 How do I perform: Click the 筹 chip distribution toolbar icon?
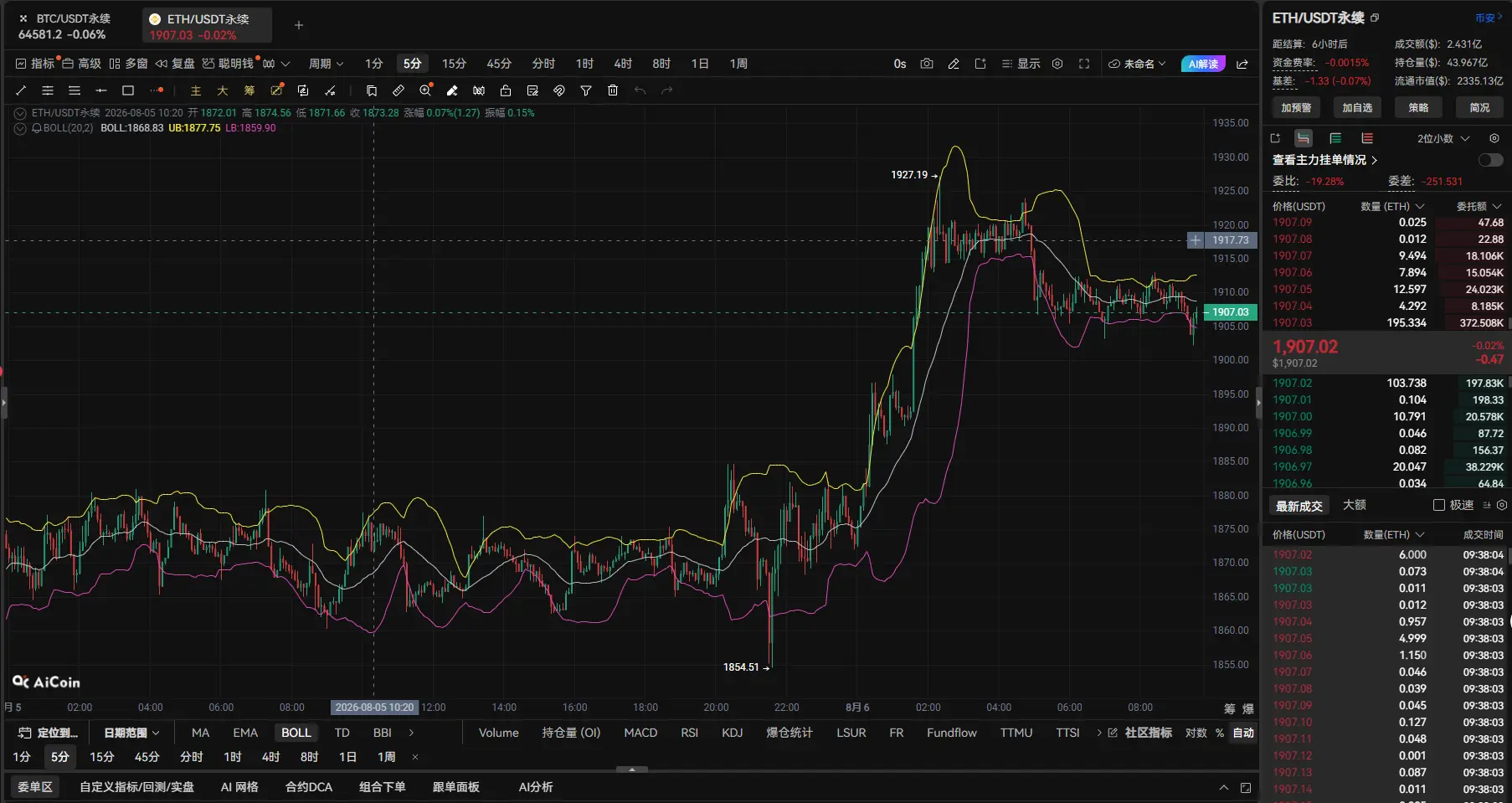pos(249,90)
